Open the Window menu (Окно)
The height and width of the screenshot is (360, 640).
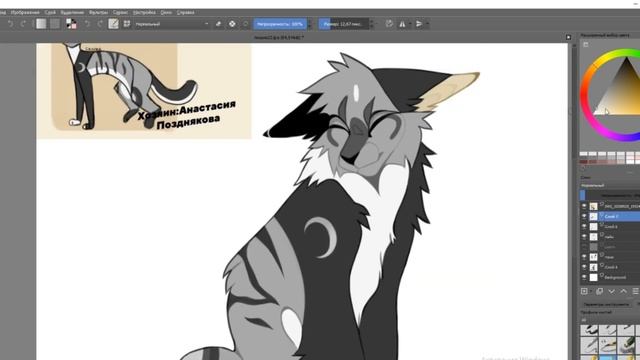[166, 13]
